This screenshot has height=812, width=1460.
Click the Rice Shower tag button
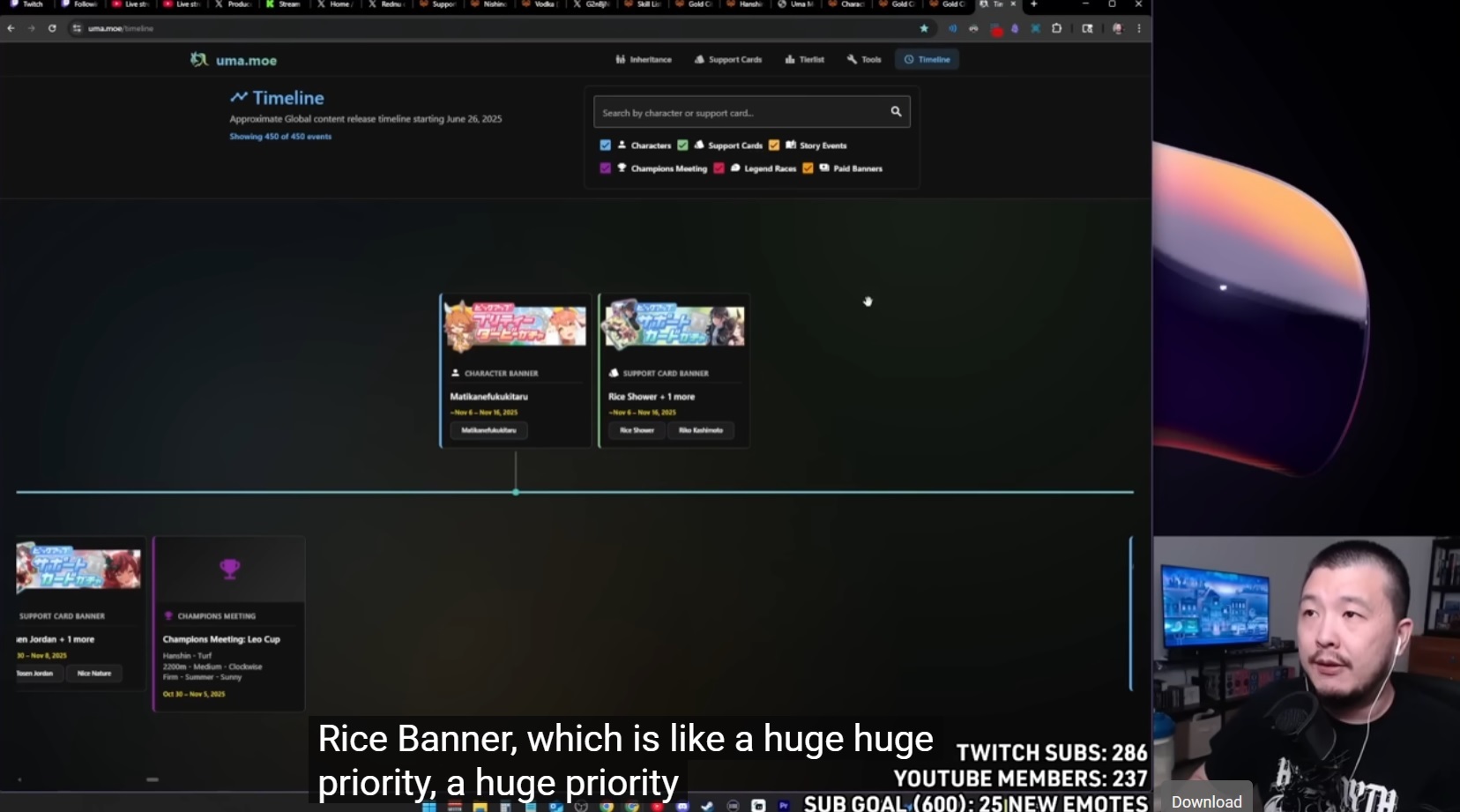637,430
